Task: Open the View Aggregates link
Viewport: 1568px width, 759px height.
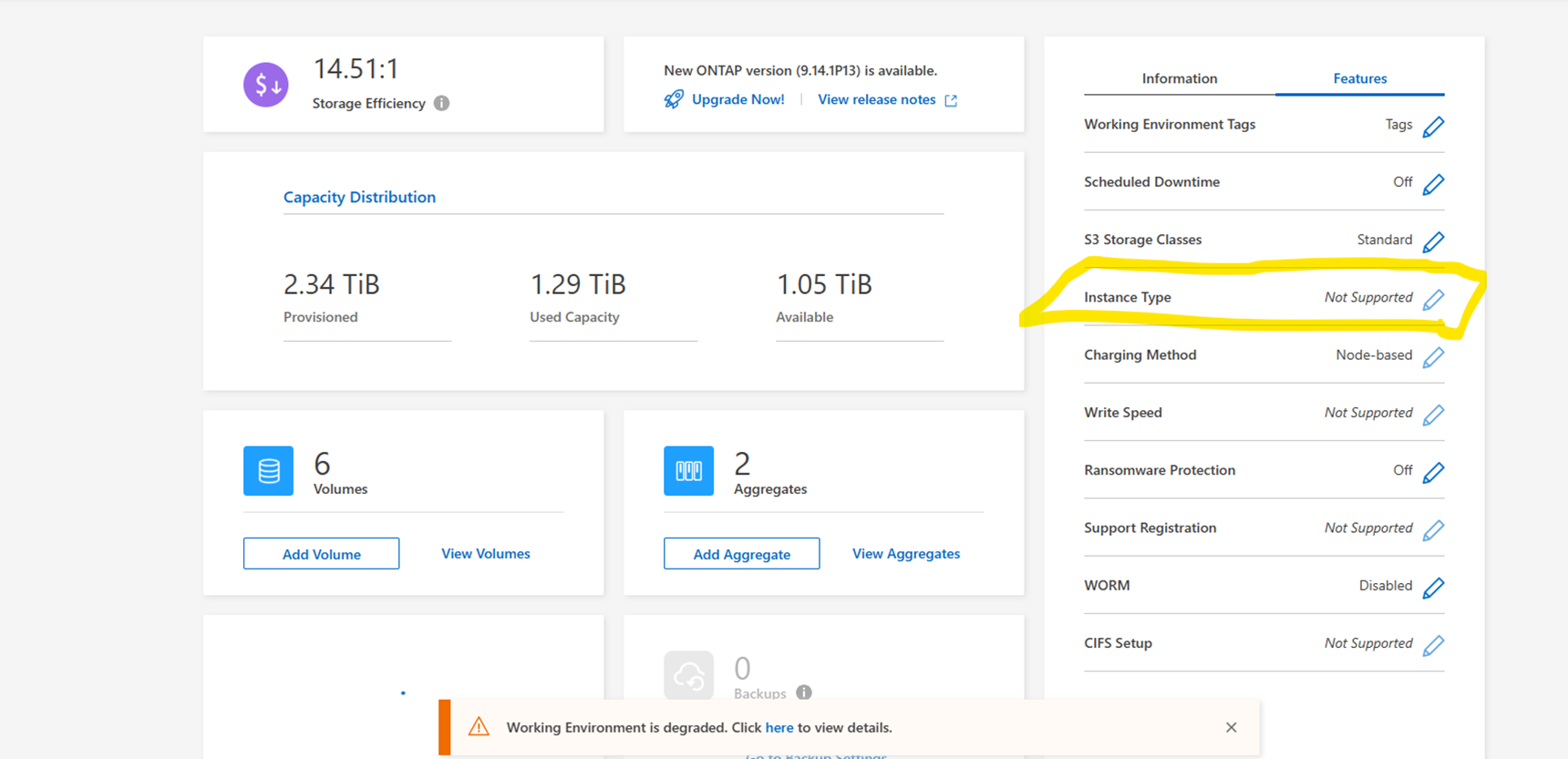Action: click(905, 554)
